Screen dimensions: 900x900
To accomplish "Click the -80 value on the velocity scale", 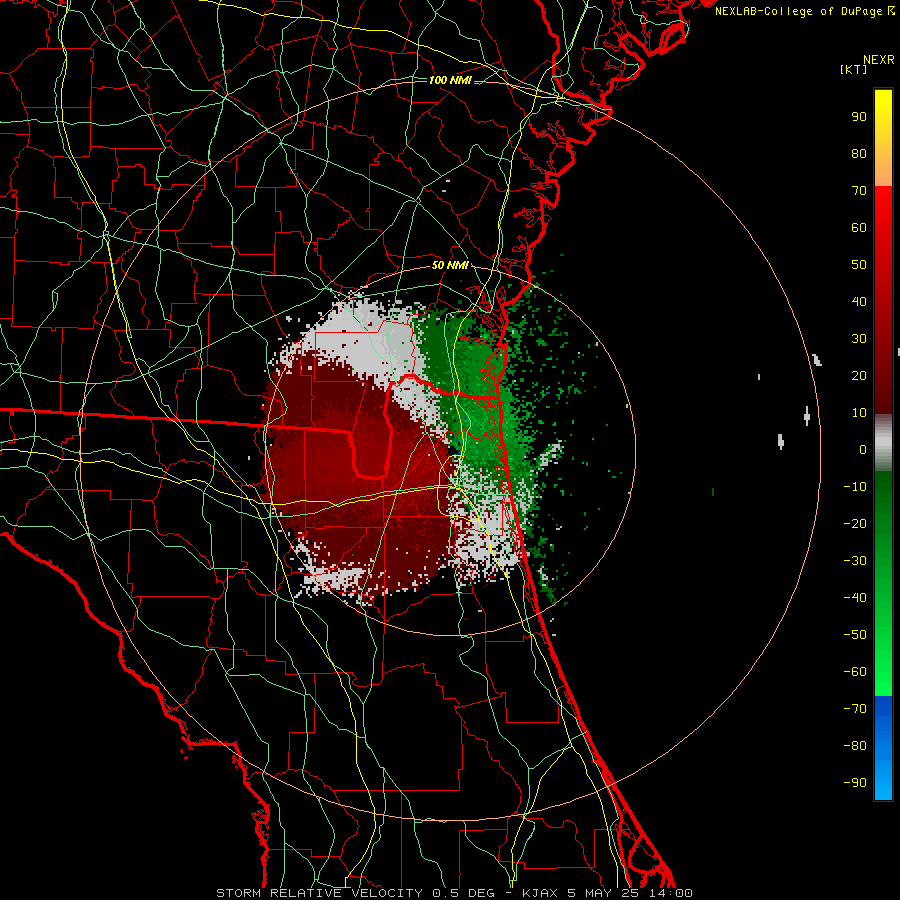I will [855, 746].
